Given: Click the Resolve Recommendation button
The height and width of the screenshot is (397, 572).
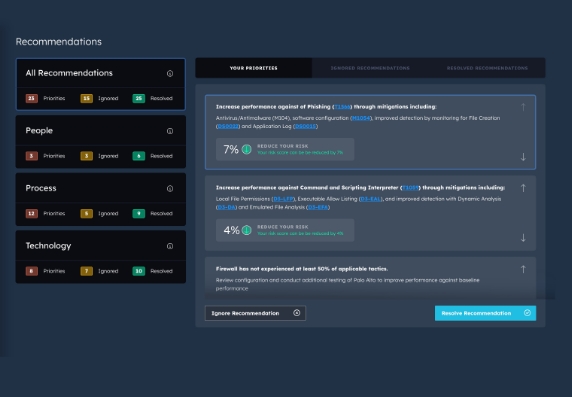Looking at the screenshot, I should [486, 313].
